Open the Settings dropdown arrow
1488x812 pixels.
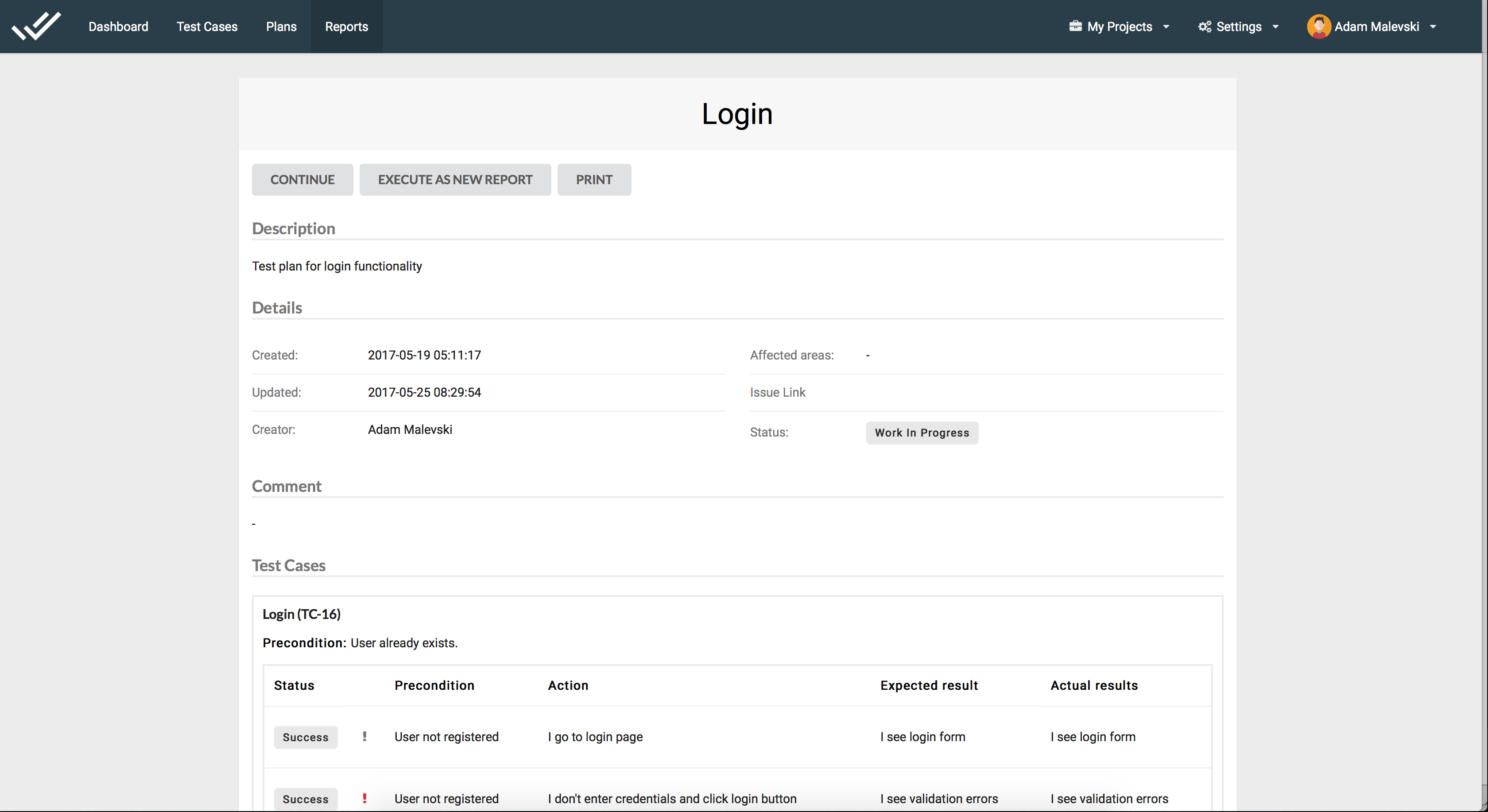[1275, 27]
